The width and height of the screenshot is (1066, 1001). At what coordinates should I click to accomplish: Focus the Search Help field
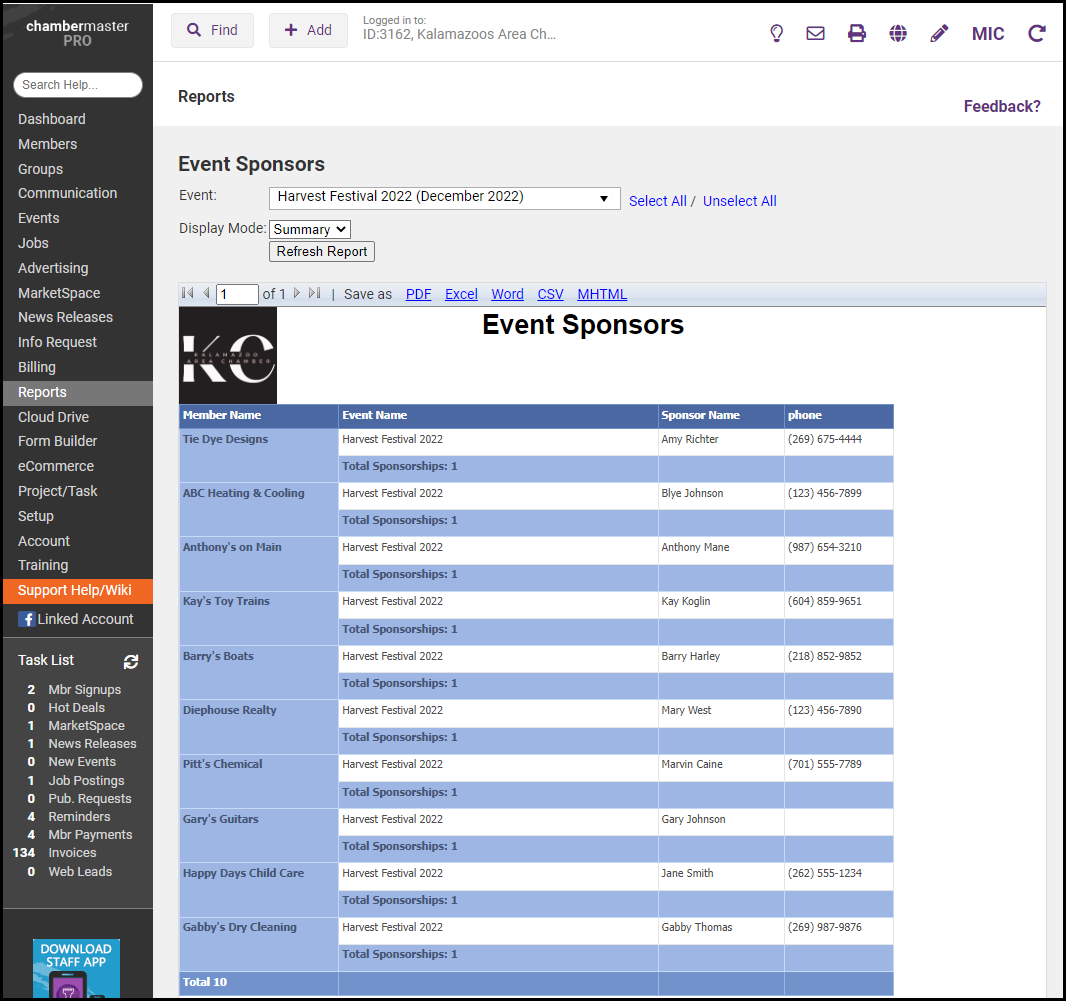pyautogui.click(x=78, y=85)
